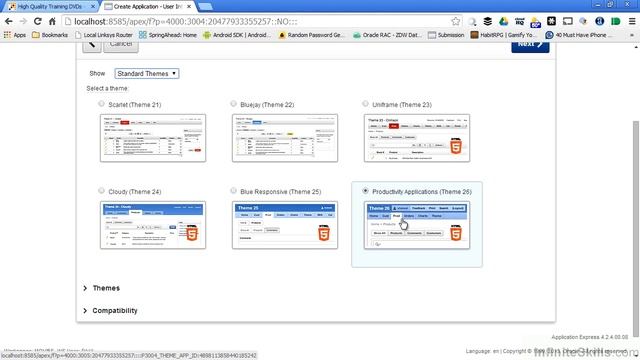This screenshot has height=360, width=640.
Task: Open the Android SDK bookmark
Action: click(237, 35)
